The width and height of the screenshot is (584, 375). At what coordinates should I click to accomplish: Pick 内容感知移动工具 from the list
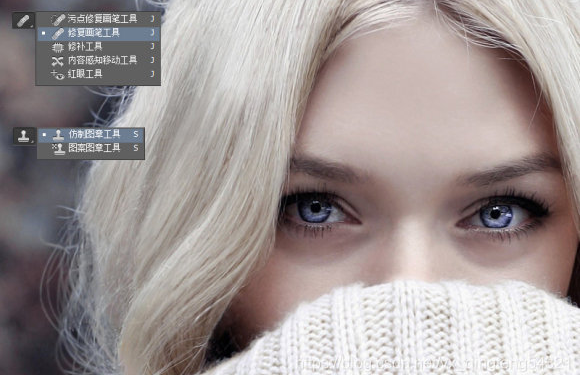(98, 60)
